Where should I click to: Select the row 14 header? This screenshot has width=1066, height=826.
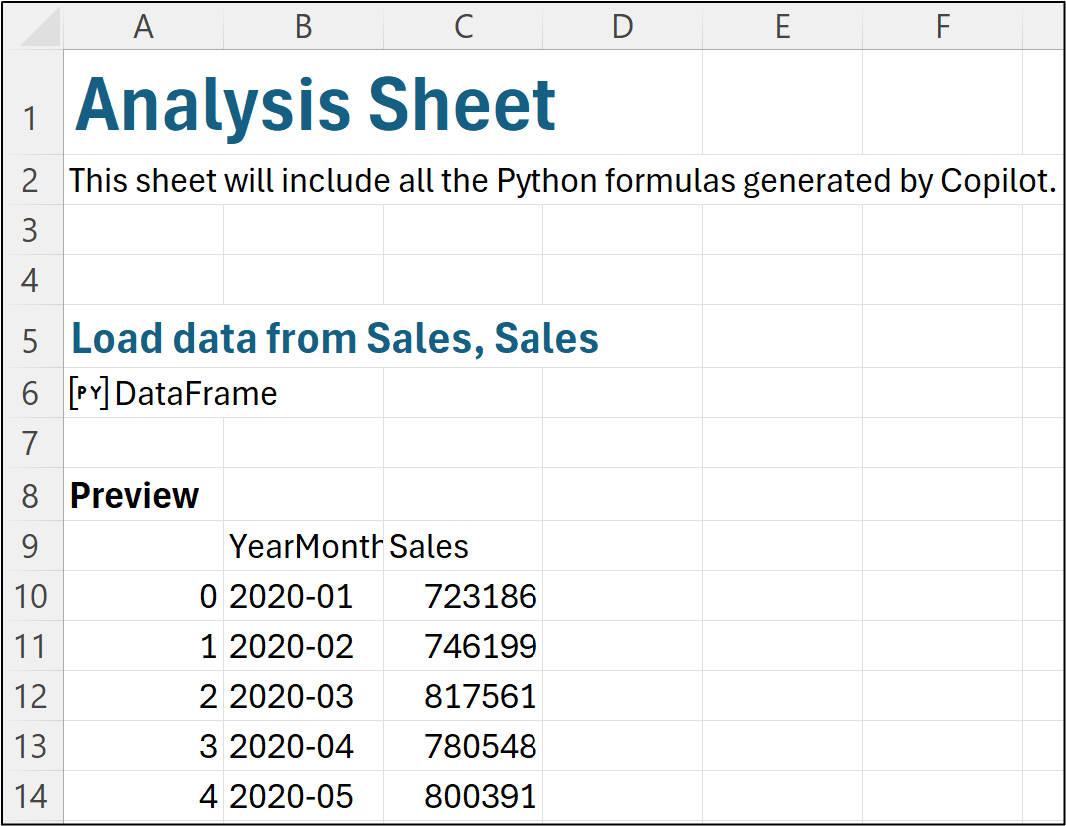pos(31,796)
